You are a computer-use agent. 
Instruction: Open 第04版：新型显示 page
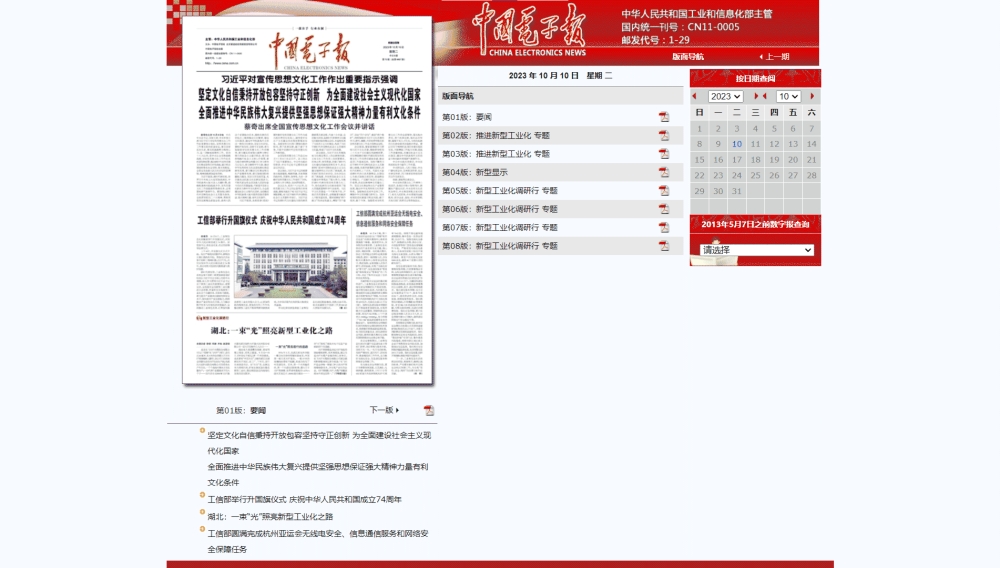tap(474, 172)
